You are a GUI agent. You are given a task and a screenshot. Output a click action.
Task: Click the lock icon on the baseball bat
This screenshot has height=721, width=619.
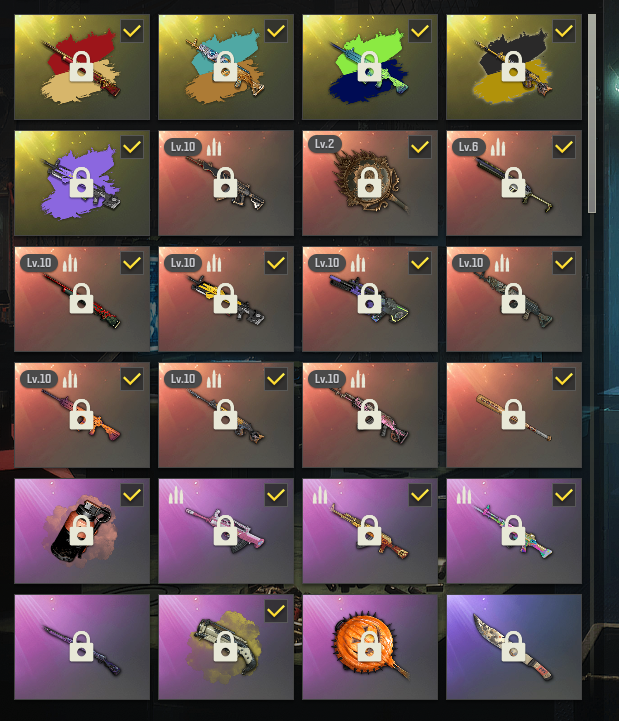pos(513,415)
